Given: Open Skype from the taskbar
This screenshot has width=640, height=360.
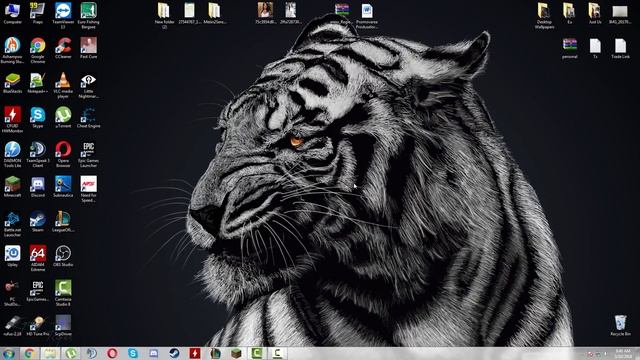Looking at the screenshot, I should coord(133,353).
